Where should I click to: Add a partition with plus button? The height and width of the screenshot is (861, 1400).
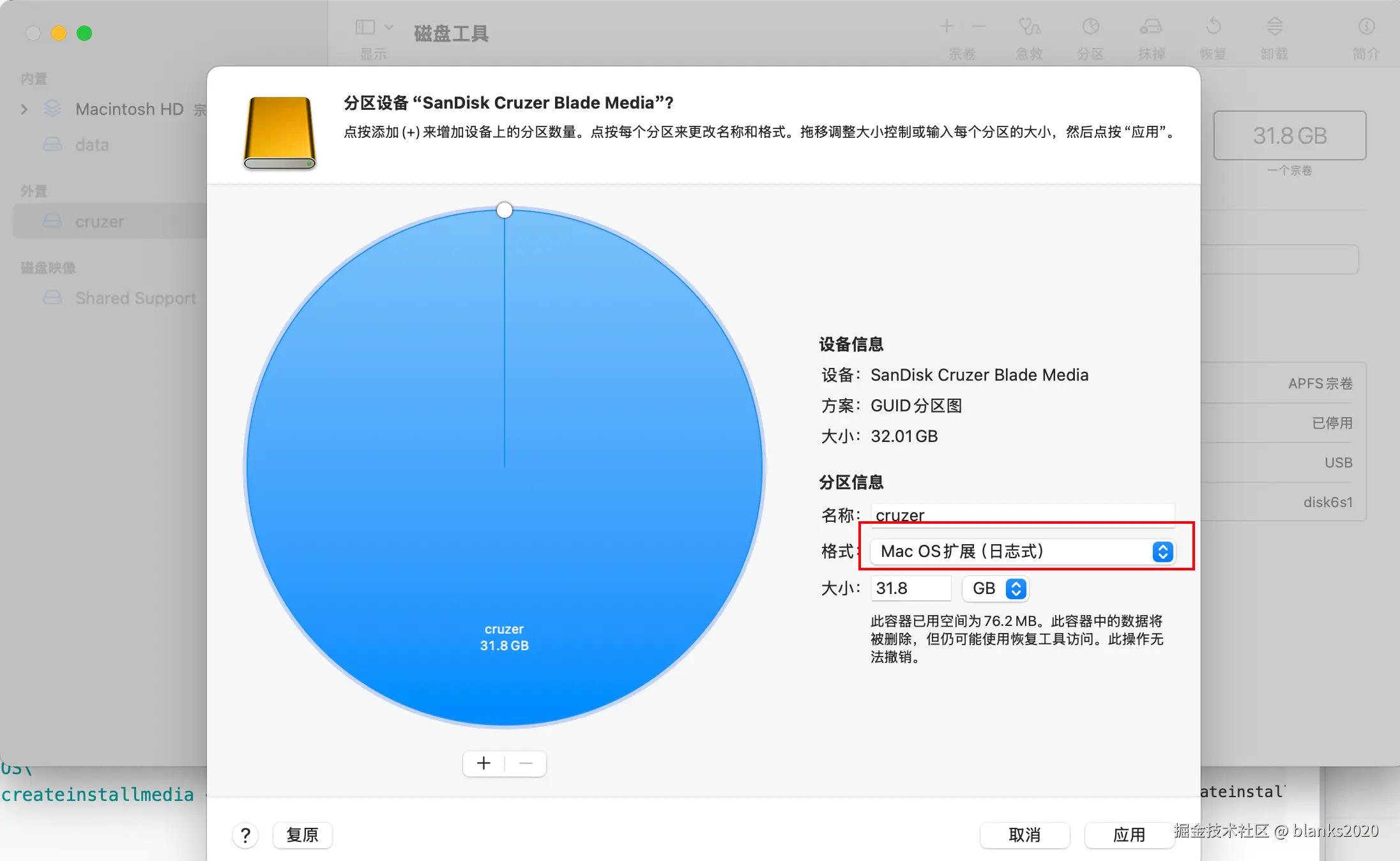coord(483,763)
